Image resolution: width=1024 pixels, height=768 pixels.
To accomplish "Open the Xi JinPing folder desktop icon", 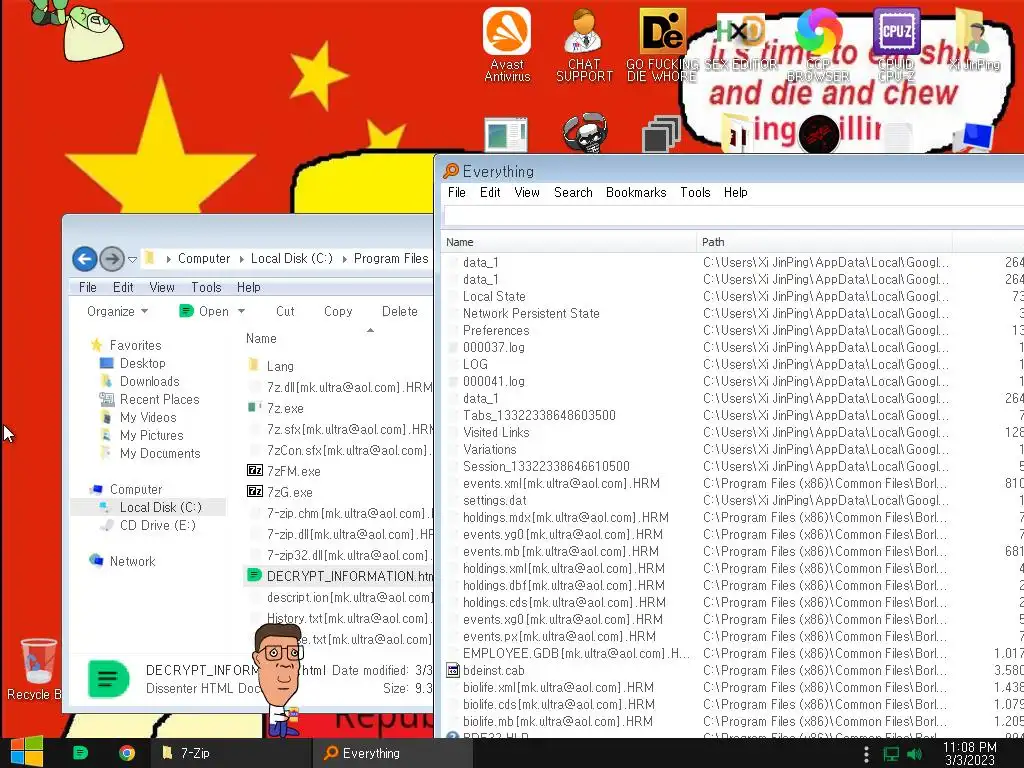I will click(974, 39).
